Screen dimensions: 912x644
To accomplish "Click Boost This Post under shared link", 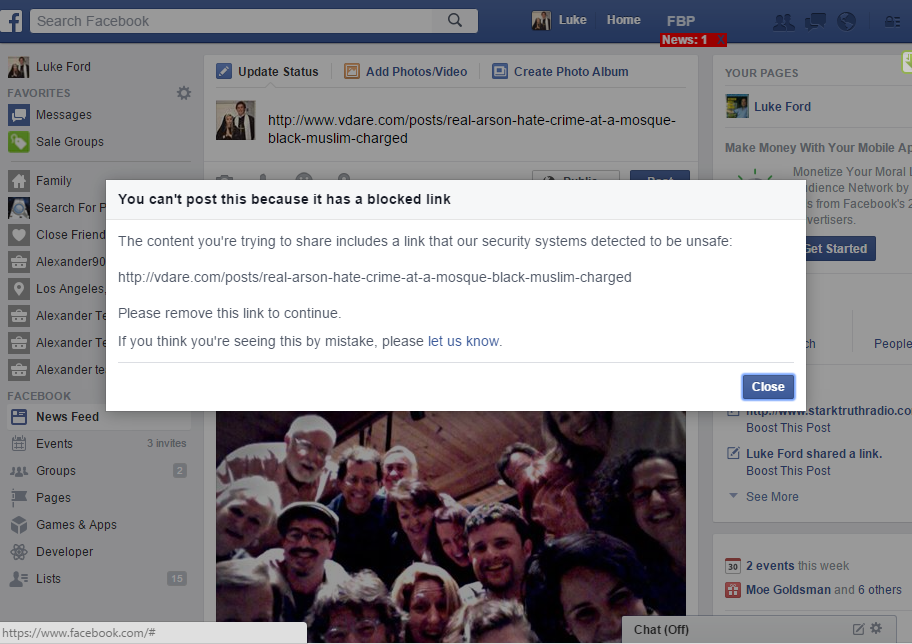I will click(x=788, y=471).
